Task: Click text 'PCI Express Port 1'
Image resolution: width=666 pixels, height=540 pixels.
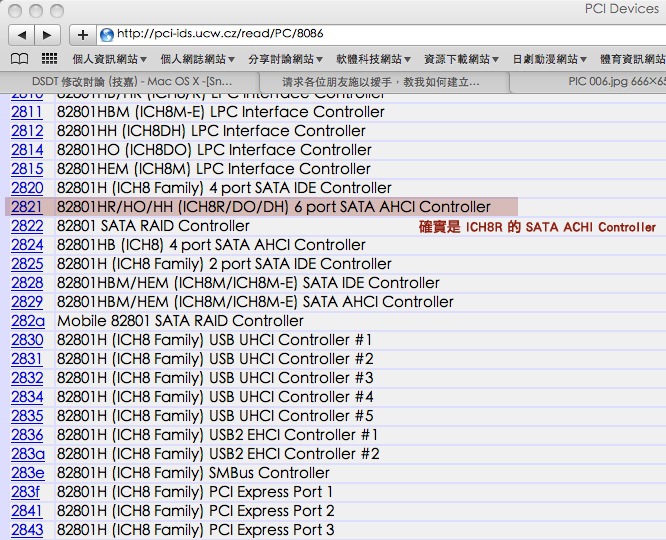Action: click(x=271, y=492)
